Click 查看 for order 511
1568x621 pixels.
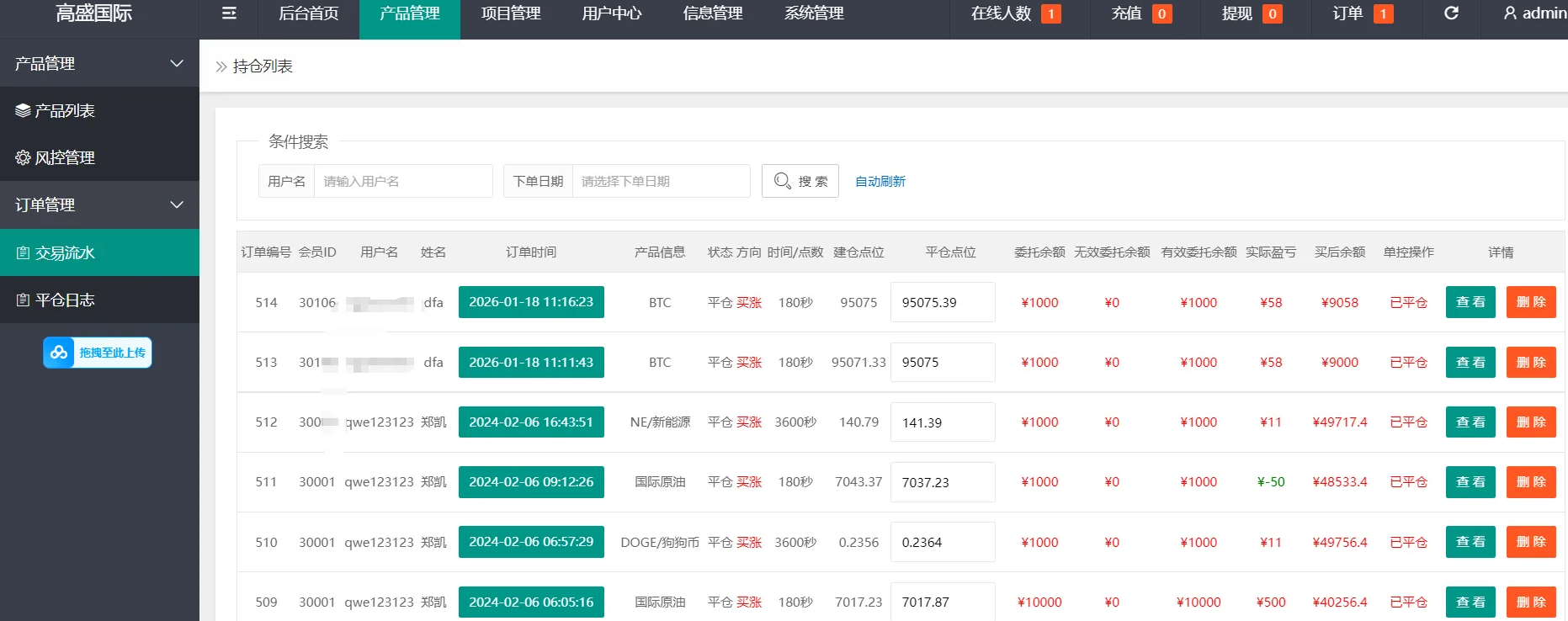click(1470, 482)
